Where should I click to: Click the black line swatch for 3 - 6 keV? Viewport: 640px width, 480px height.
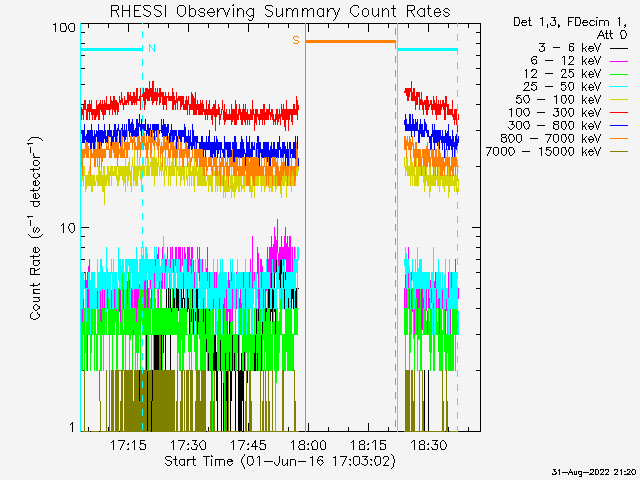point(619,49)
